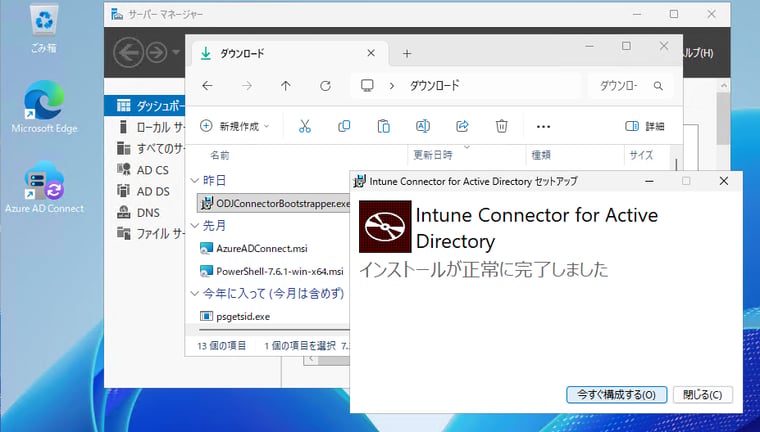Image resolution: width=760 pixels, height=432 pixels.
Task: Click the Rename icon in Explorer toolbar
Action: (x=423, y=127)
